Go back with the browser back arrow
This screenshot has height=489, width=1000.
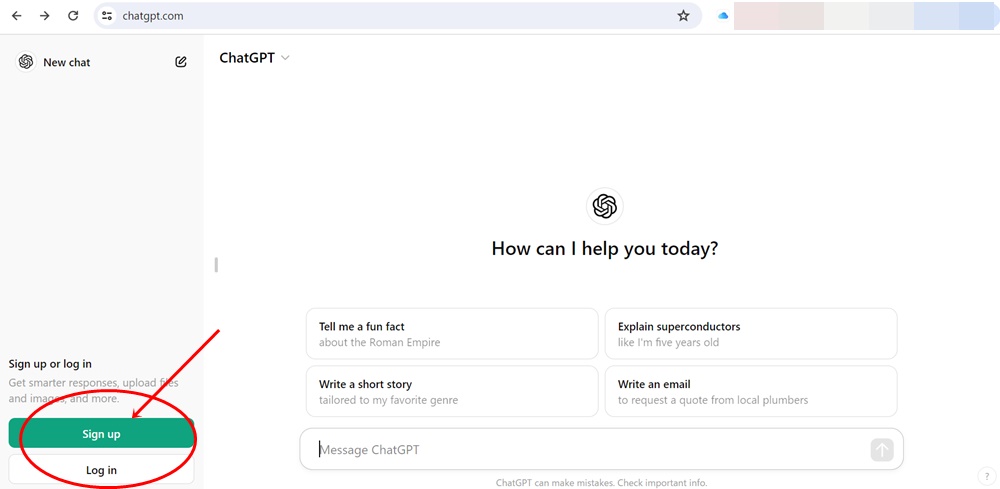[x=17, y=16]
